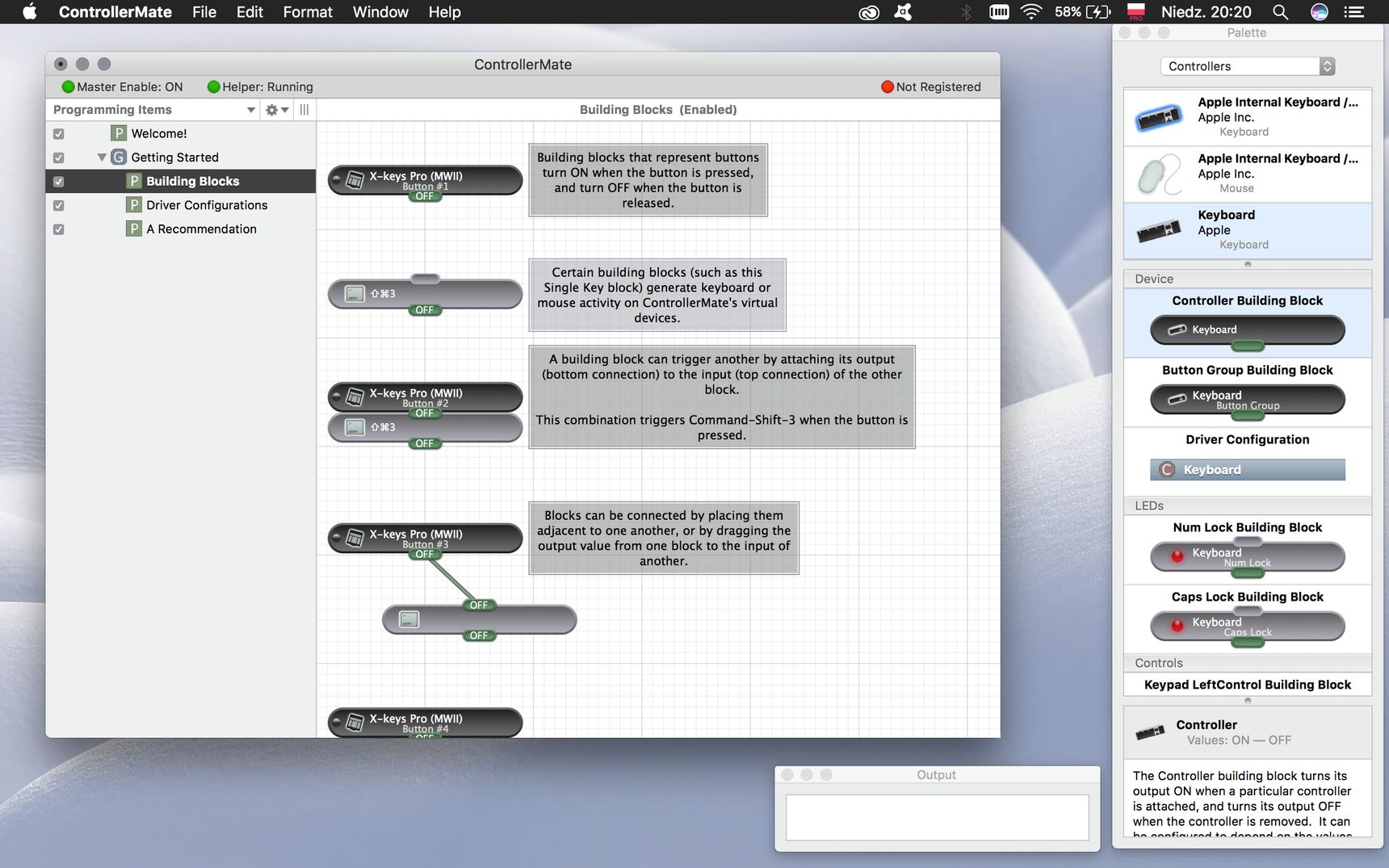This screenshot has width=1389, height=868.
Task: Toggle the Getting Started group checkbox
Action: coord(58,158)
